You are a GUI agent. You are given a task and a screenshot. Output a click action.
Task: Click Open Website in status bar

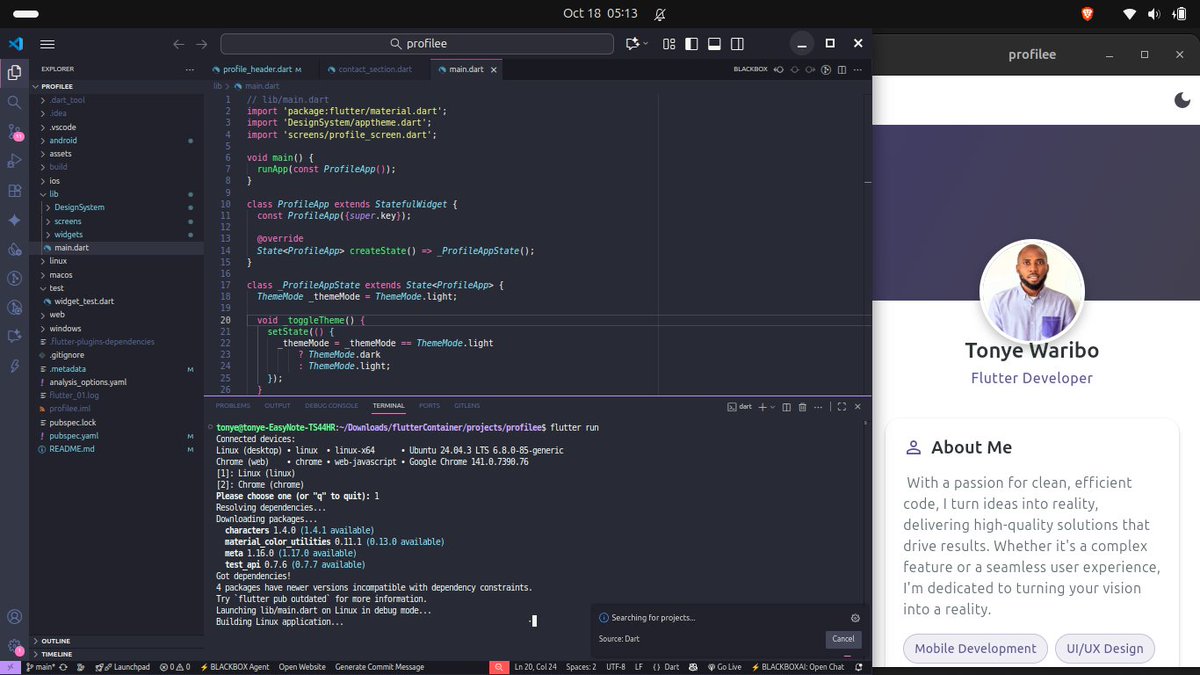302,667
